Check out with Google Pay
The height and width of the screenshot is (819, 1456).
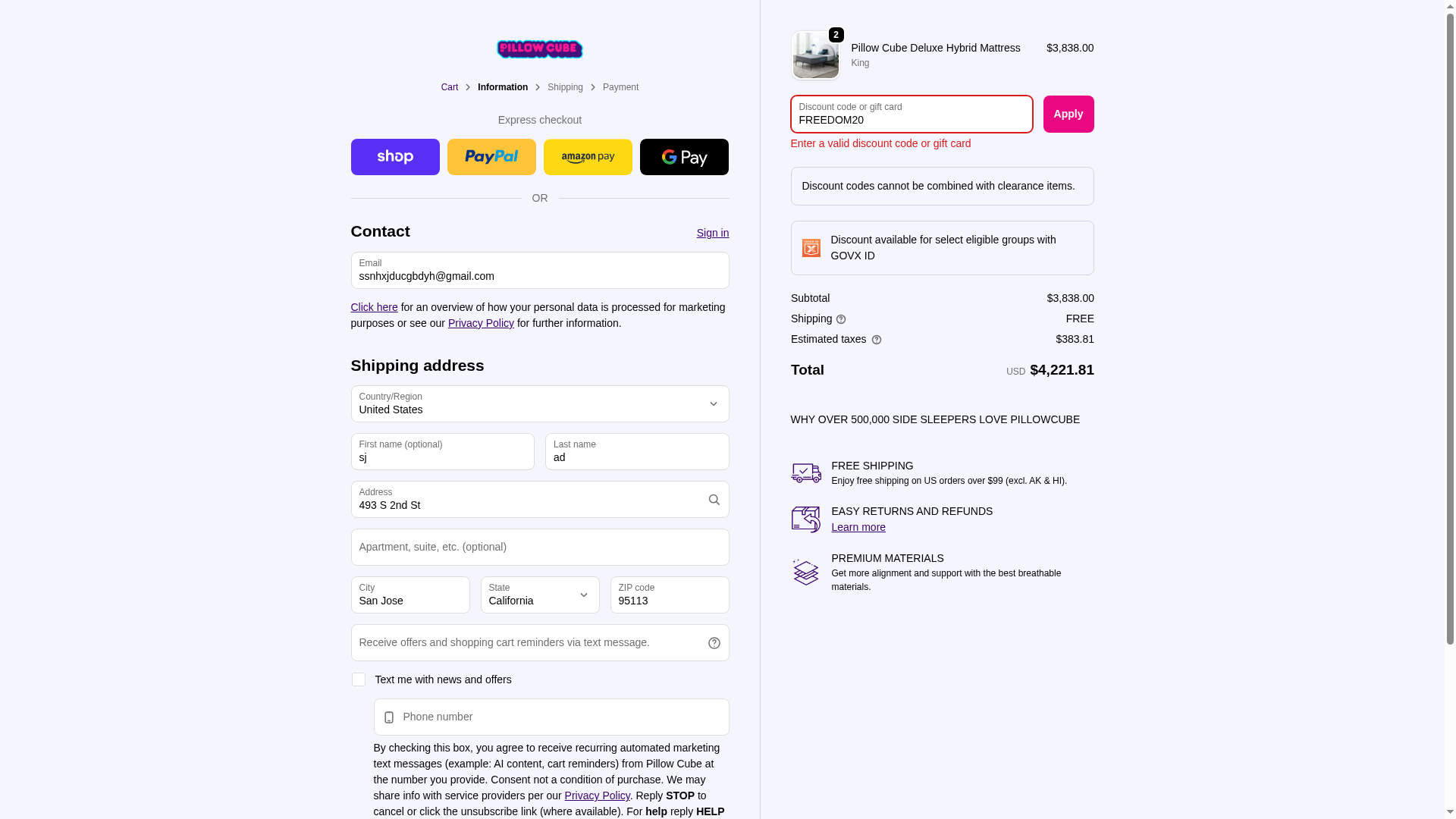pos(684,157)
